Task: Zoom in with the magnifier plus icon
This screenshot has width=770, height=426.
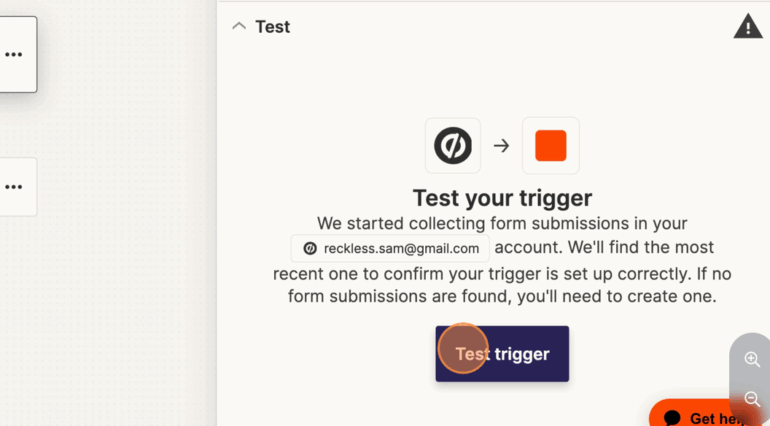Action: (x=752, y=360)
